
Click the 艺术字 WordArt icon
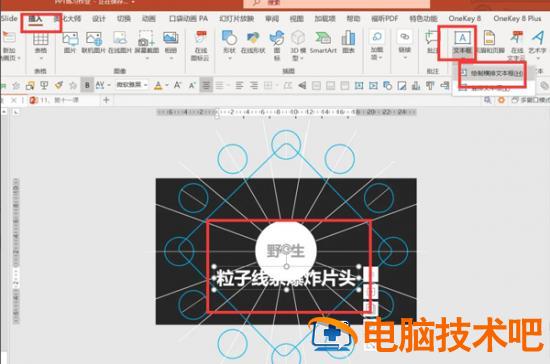click(x=537, y=38)
